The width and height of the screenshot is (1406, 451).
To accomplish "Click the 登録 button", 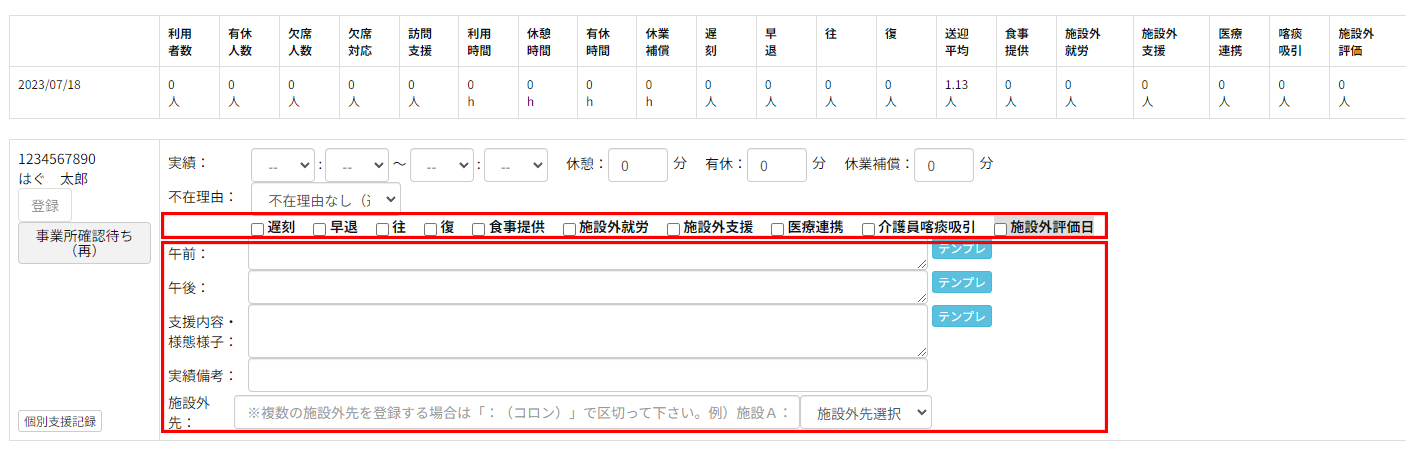I will [x=45, y=206].
